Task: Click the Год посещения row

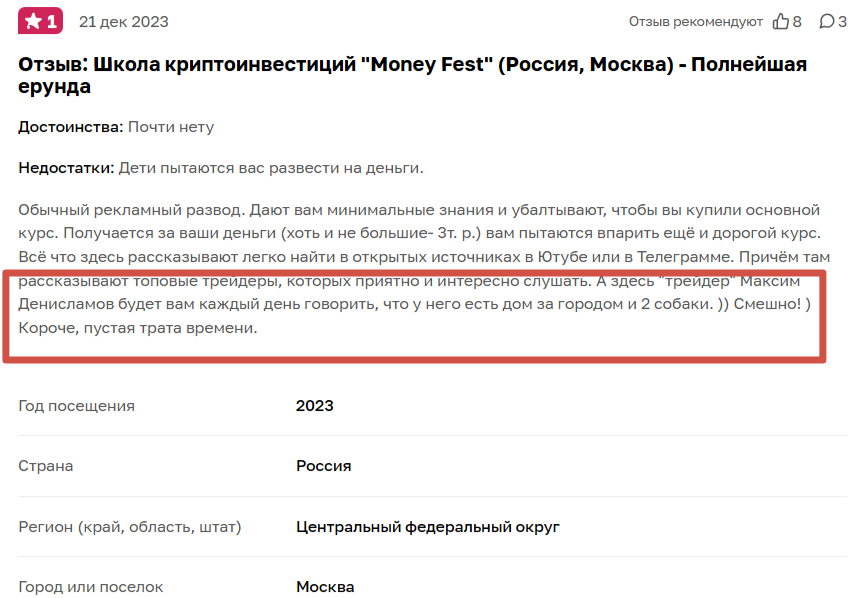Action: 75,404
